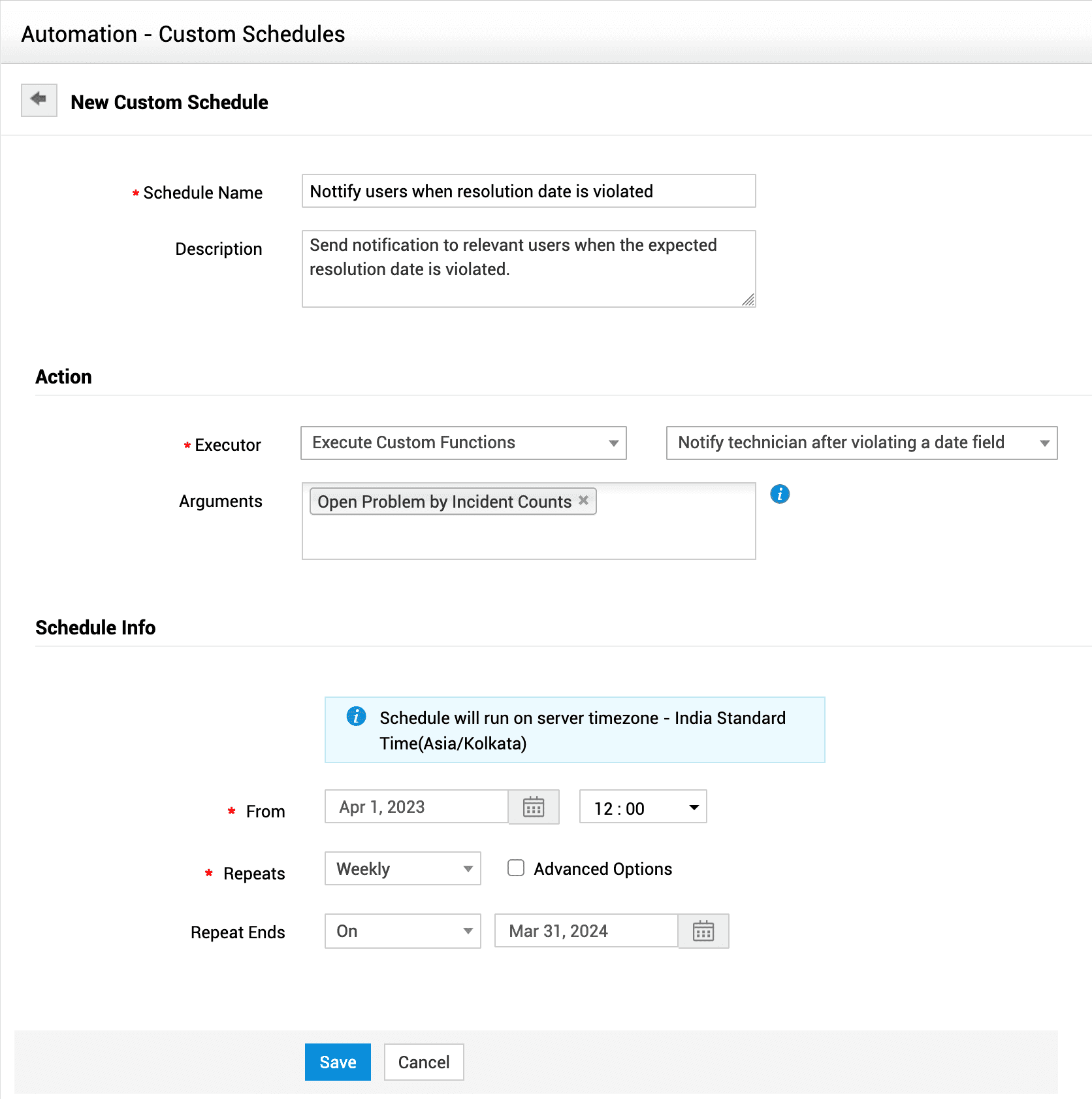Click into the Description text area
This screenshot has width=1092, height=1099.
pos(528,269)
